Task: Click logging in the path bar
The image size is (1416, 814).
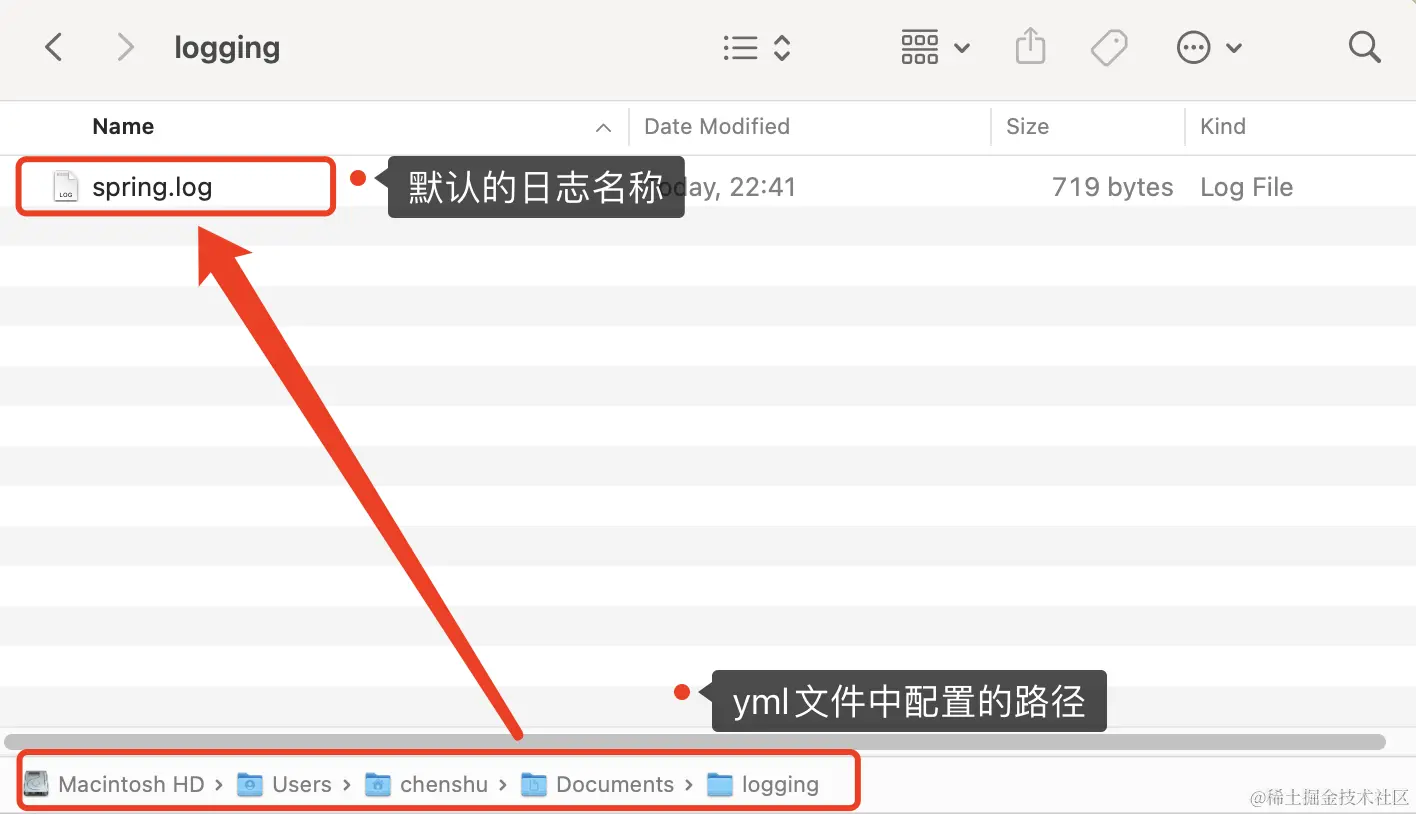Action: pos(780,785)
